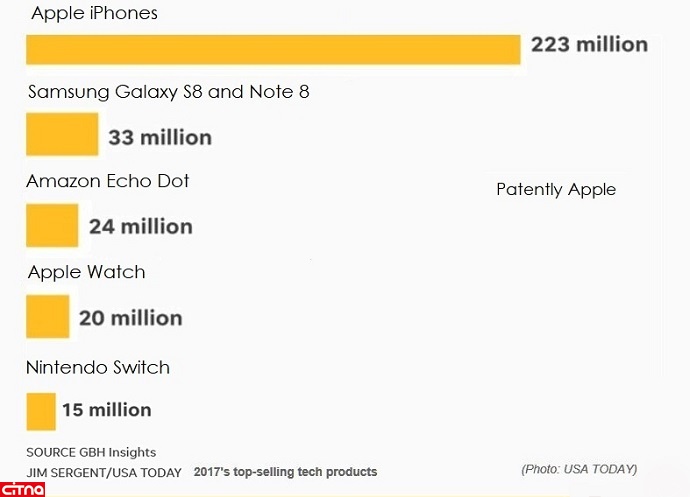Select the Apple Watch yellow bar
Image resolution: width=690 pixels, height=497 pixels.
tap(47, 316)
